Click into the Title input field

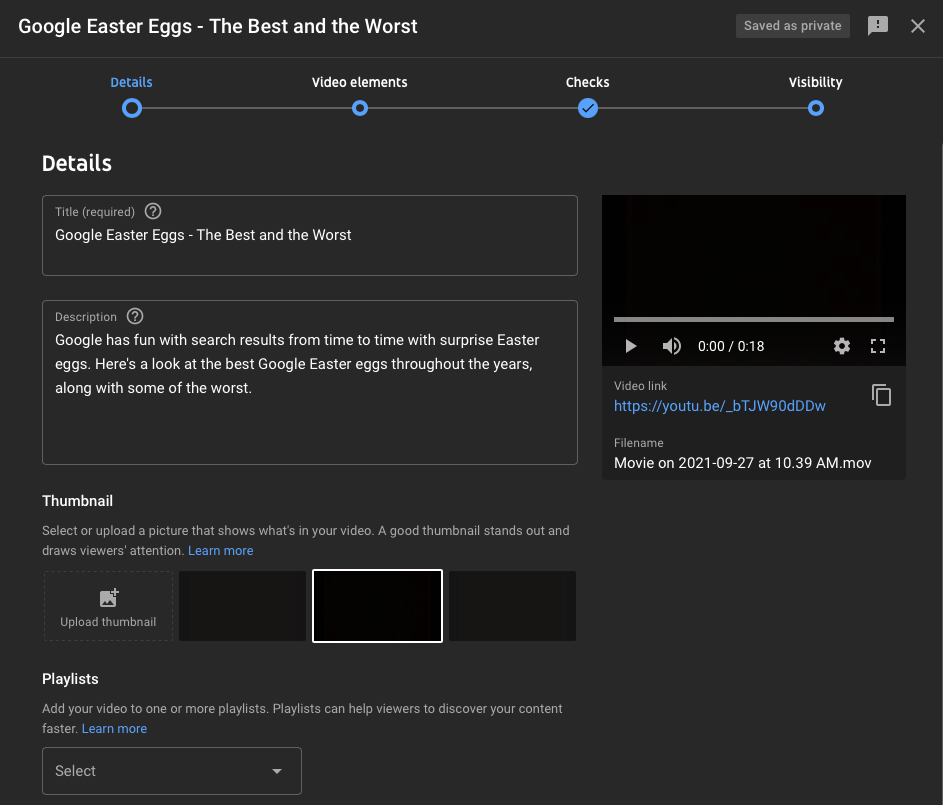[x=310, y=236]
